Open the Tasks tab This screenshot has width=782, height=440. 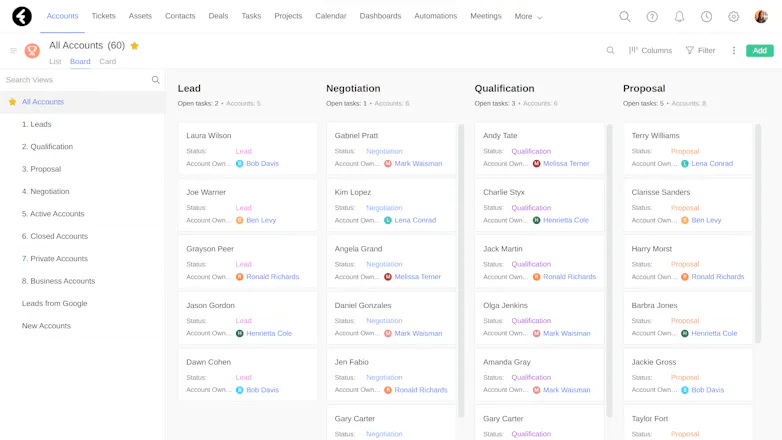pos(251,16)
